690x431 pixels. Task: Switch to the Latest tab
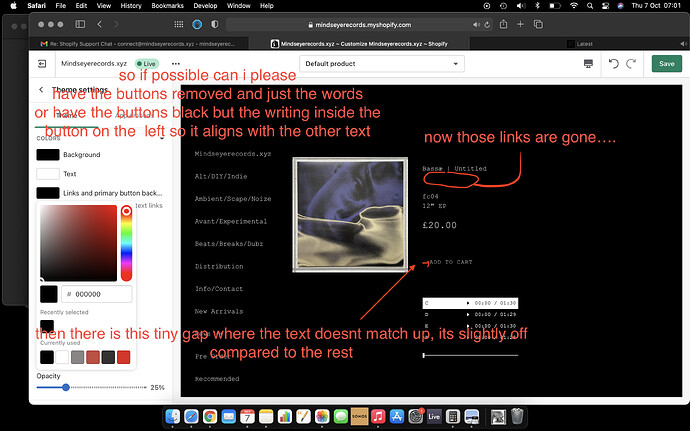point(580,44)
